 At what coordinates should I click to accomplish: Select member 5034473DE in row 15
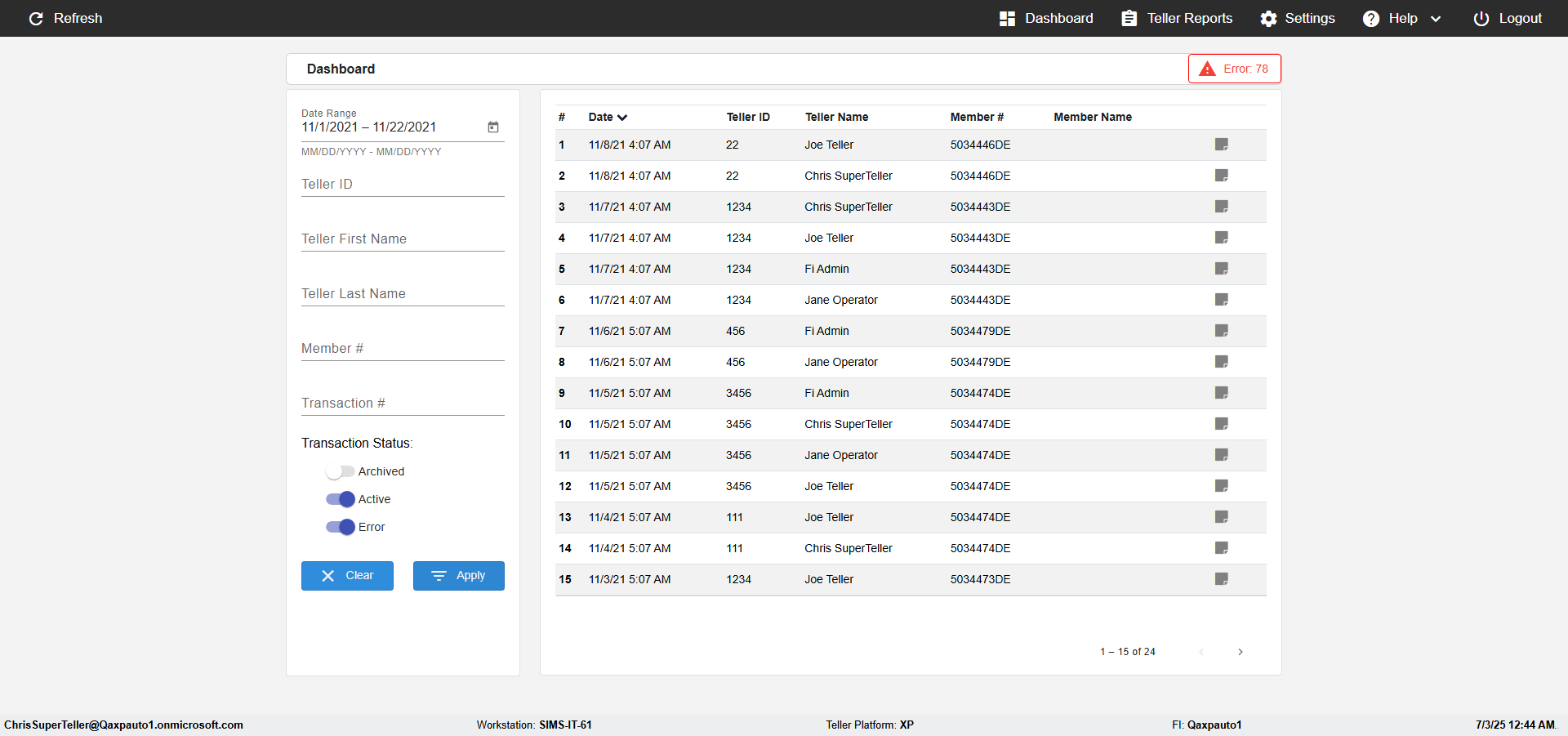(x=980, y=579)
